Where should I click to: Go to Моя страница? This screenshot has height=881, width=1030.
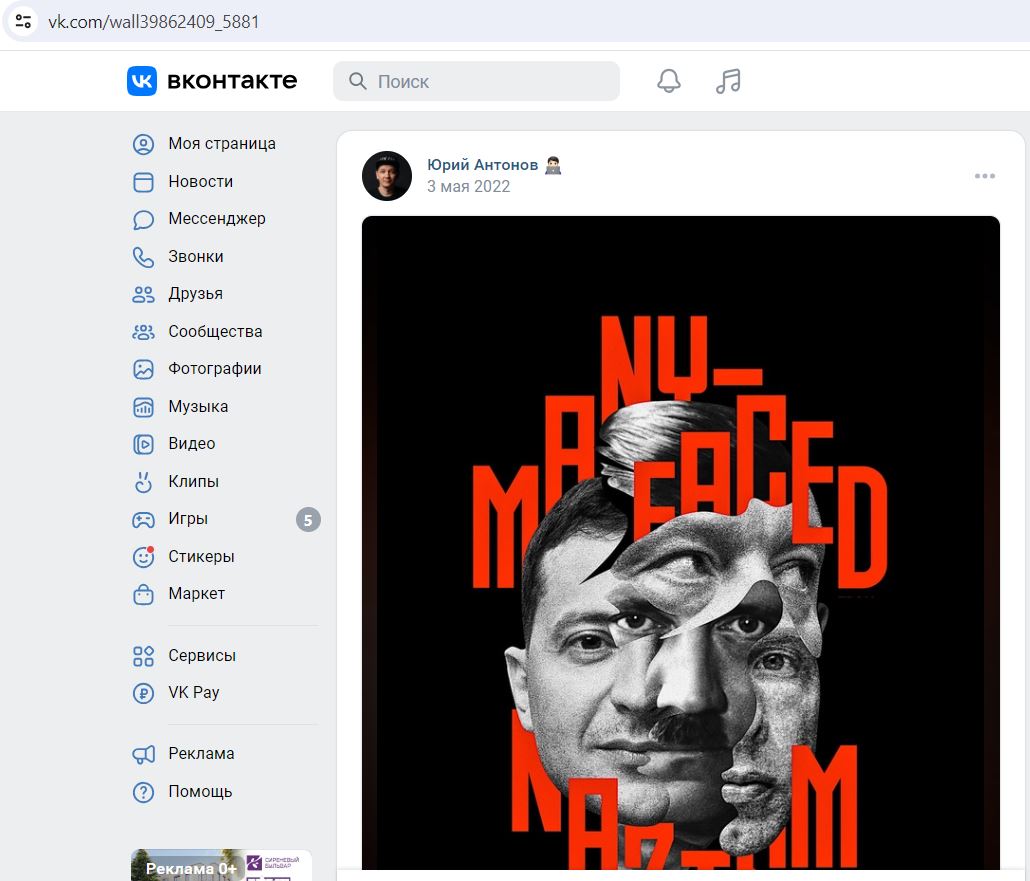(222, 144)
